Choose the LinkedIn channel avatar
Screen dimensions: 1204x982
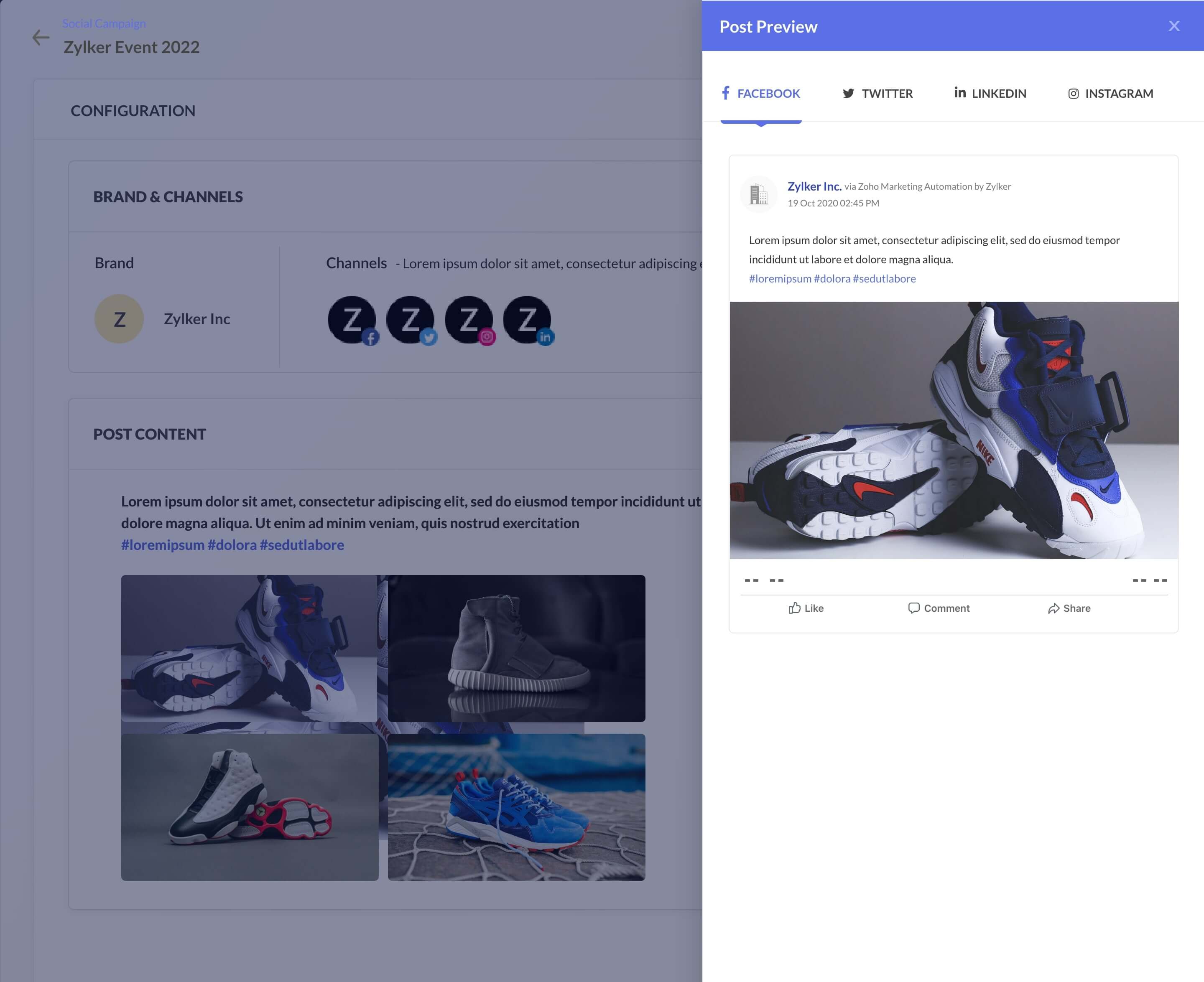coord(527,320)
